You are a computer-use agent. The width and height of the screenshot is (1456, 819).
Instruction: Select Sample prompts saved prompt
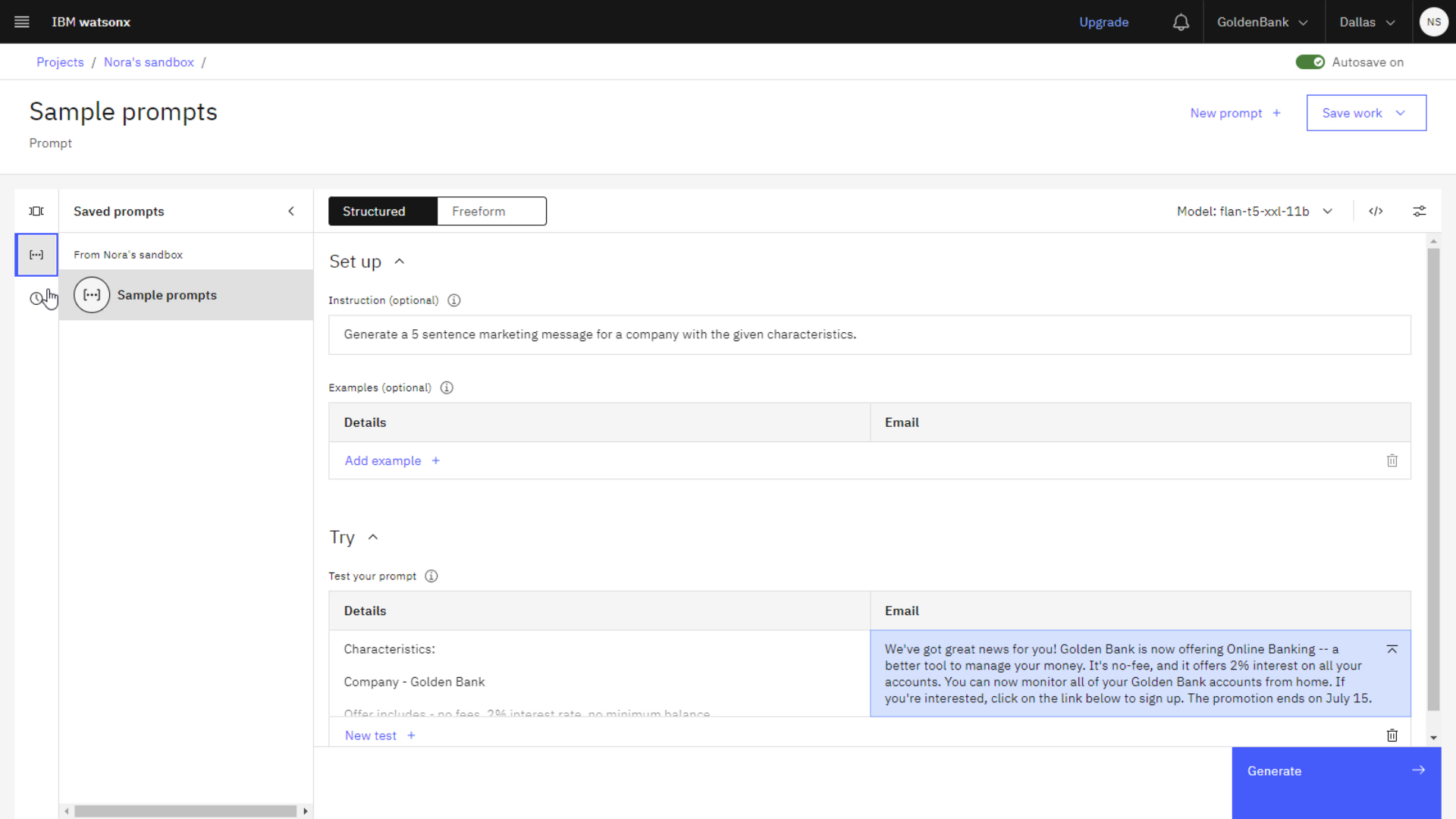pos(186,295)
